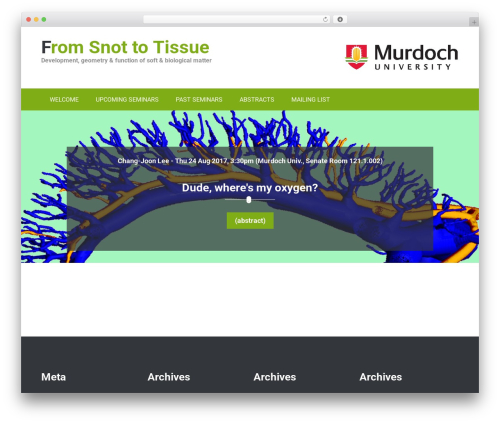Click the green (abstract) button

pyautogui.click(x=250, y=221)
